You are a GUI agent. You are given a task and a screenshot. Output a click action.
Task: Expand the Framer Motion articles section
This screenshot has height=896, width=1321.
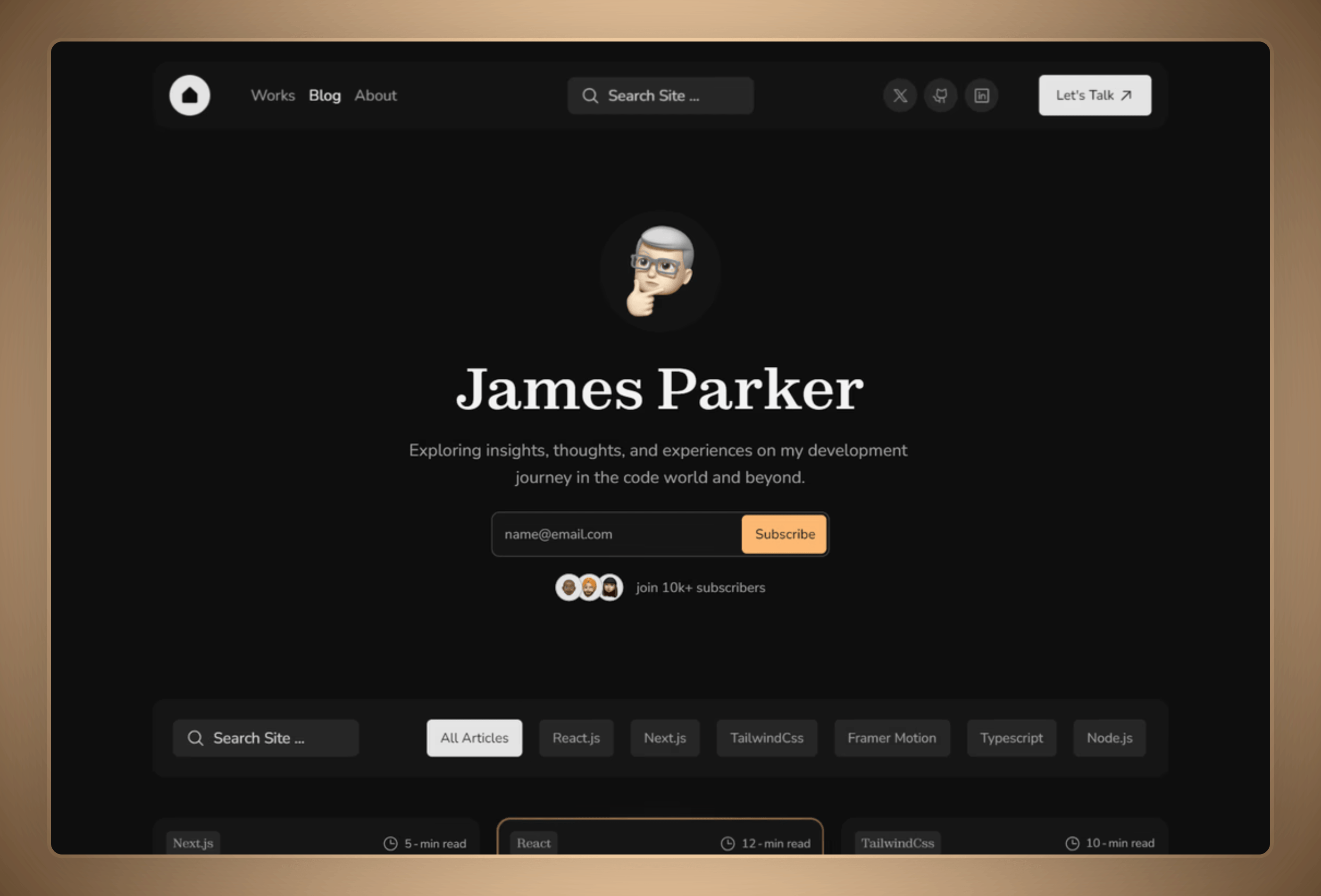coord(889,738)
